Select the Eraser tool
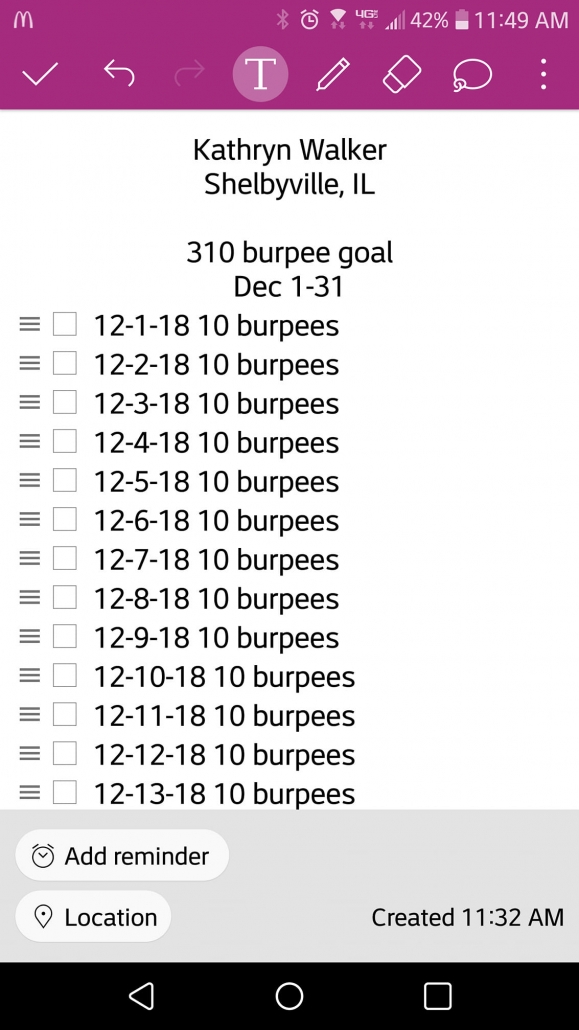 (x=402, y=74)
